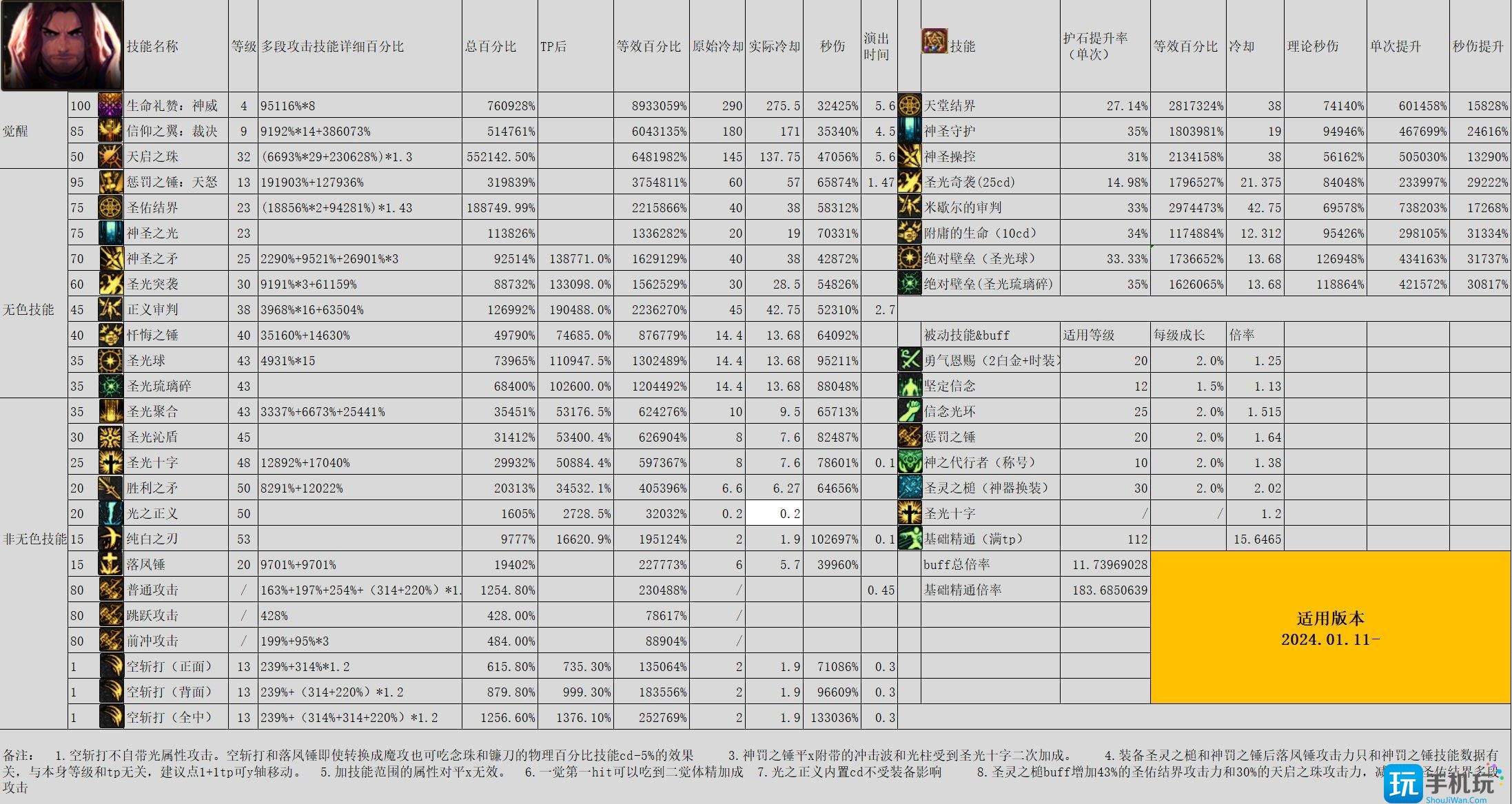Viewport: 1512px width, 804px height.
Task: Select the 实际冷却 column header
Action: tap(775, 46)
